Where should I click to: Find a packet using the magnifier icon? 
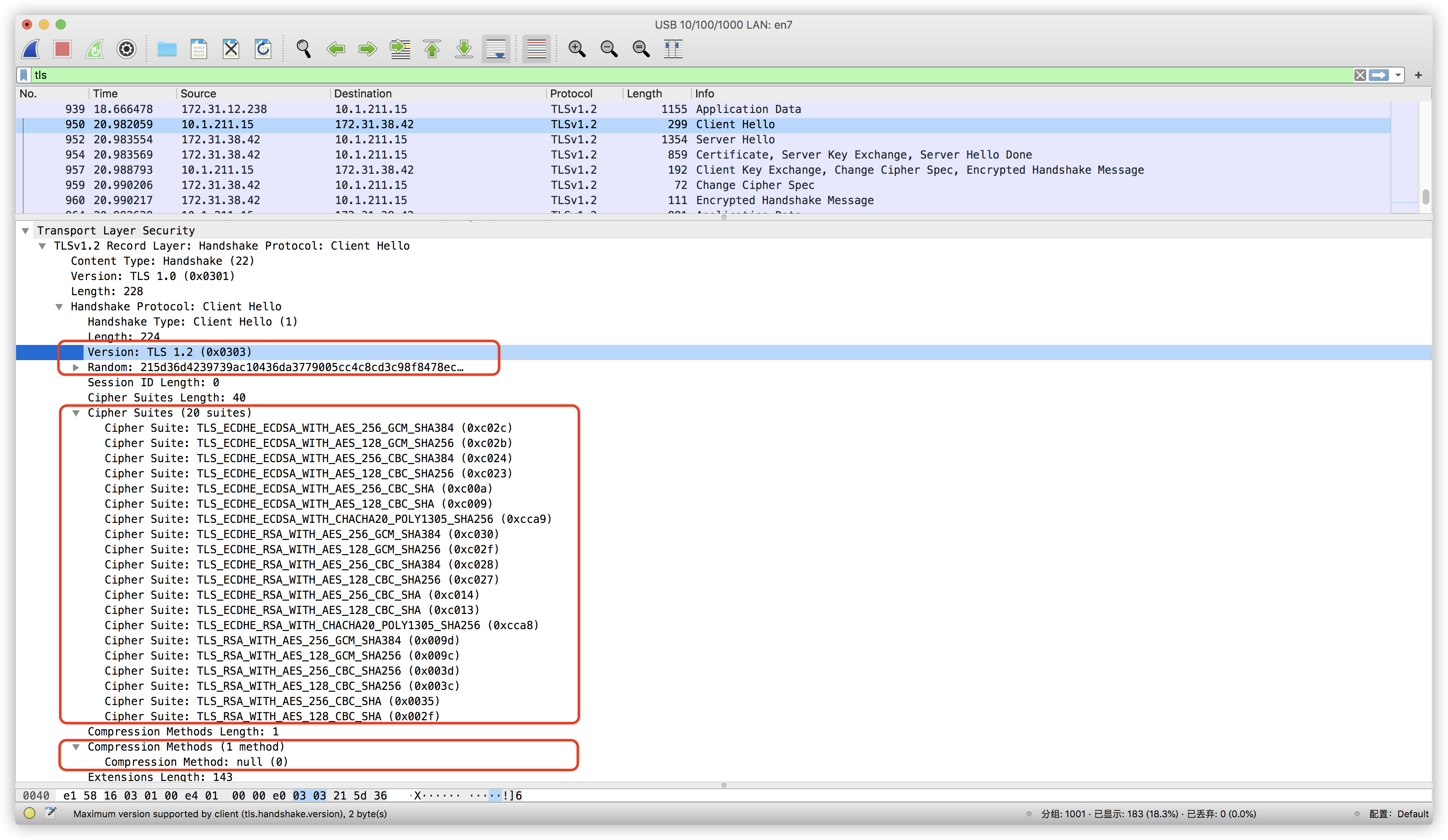pos(304,49)
